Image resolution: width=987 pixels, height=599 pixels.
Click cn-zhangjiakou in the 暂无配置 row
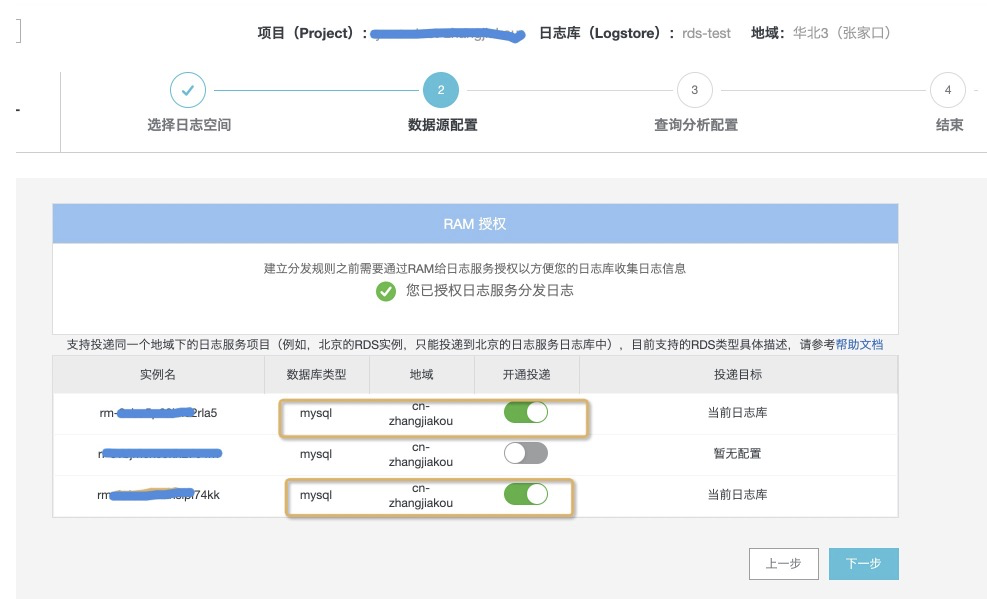[420, 454]
